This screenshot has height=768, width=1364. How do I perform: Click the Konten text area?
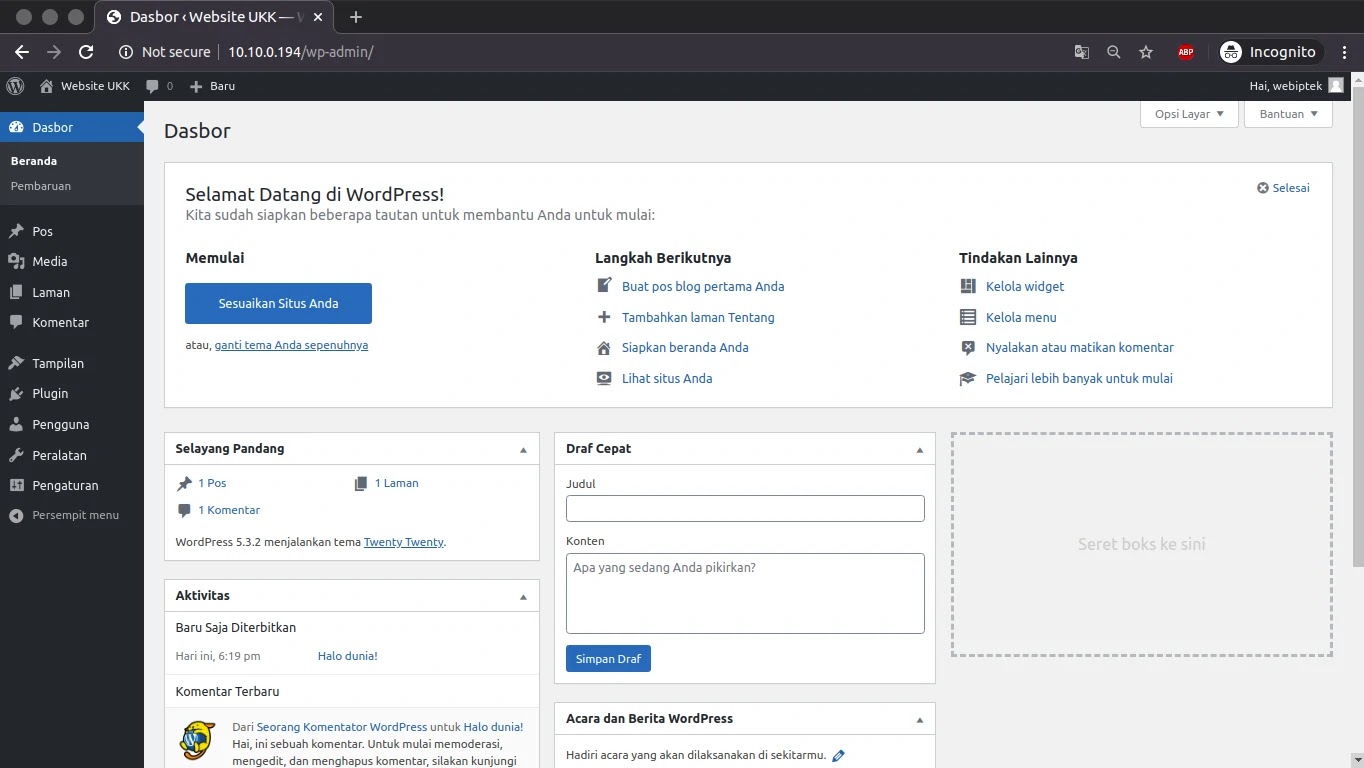click(745, 593)
